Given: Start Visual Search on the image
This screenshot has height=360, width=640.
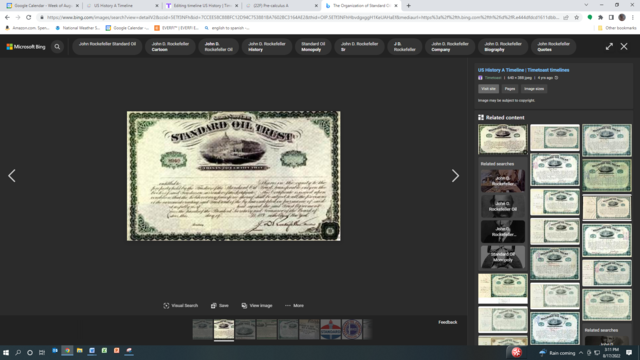Looking at the screenshot, I should tap(180, 305).
